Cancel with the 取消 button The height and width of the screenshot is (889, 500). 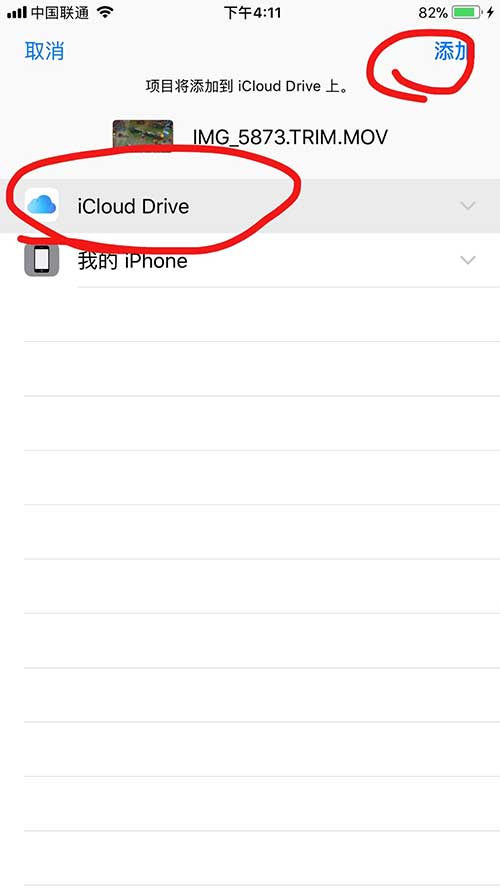pyautogui.click(x=44, y=51)
